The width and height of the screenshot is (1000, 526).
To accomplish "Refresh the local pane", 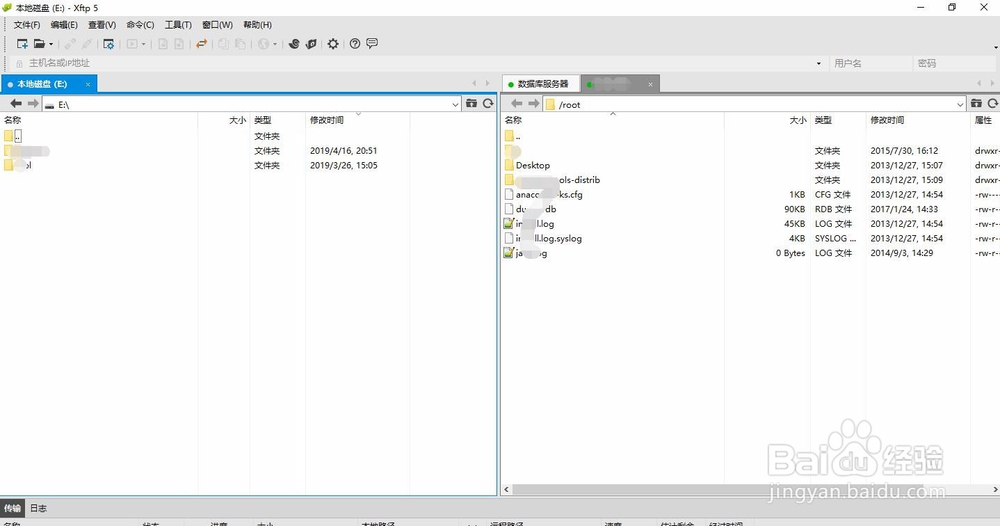I will (489, 103).
